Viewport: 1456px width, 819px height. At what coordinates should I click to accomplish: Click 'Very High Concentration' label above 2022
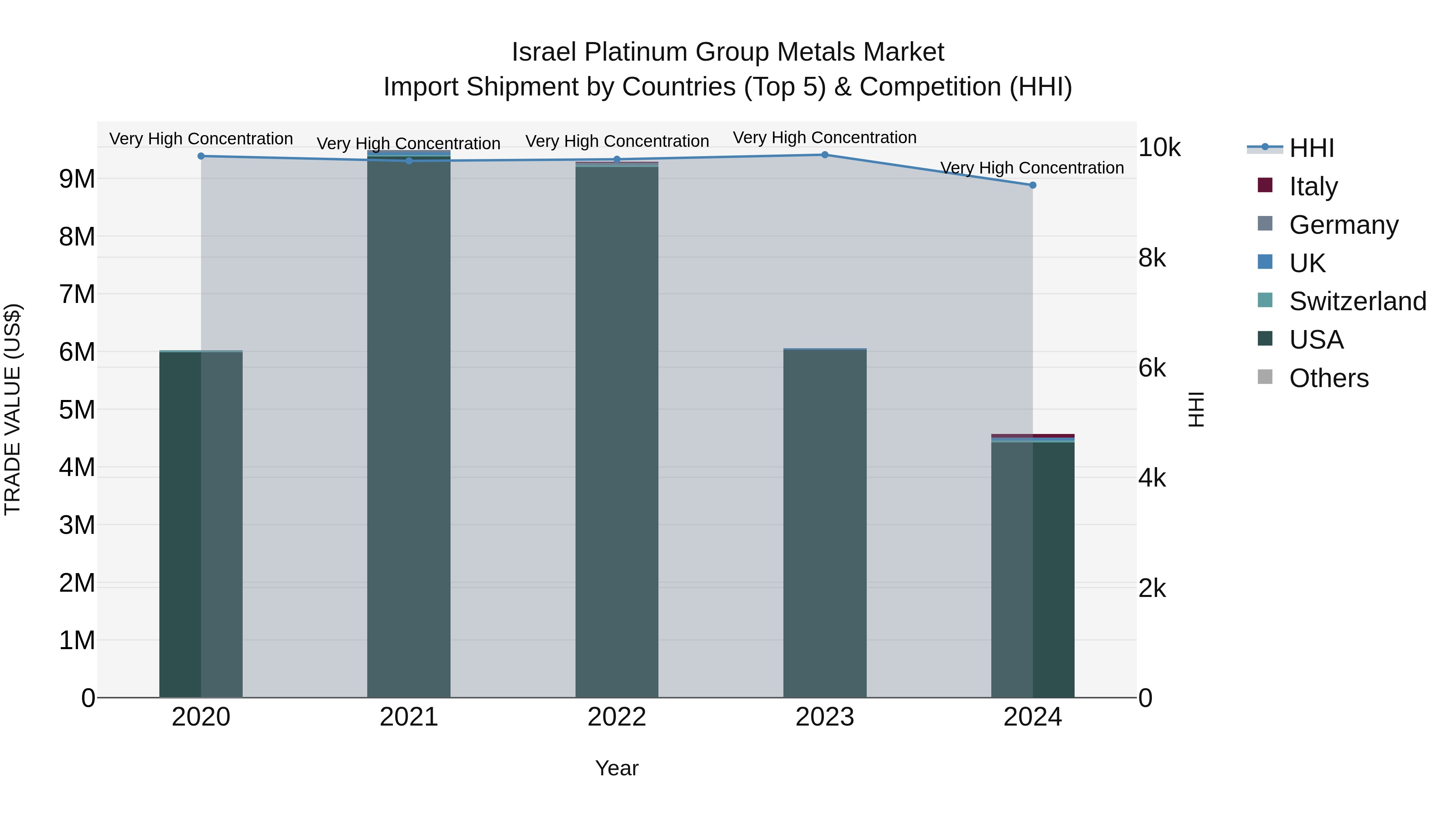[617, 141]
